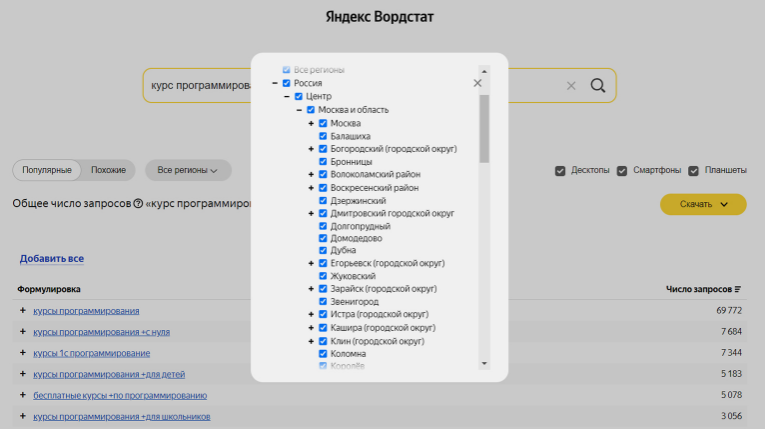Clear the search field with the X icon
The height and width of the screenshot is (429, 765).
tap(571, 86)
